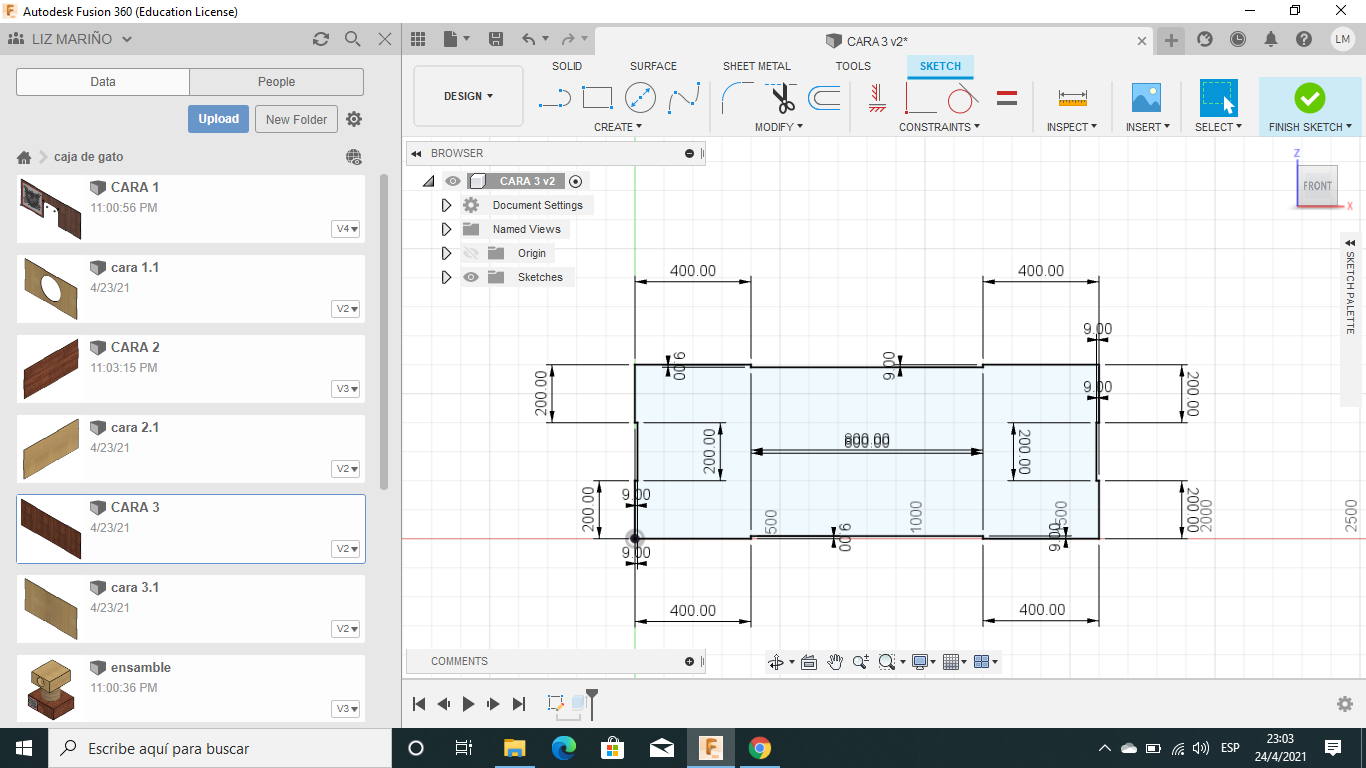1366x768 pixels.
Task: Refresh the data panel
Action: tap(321, 39)
